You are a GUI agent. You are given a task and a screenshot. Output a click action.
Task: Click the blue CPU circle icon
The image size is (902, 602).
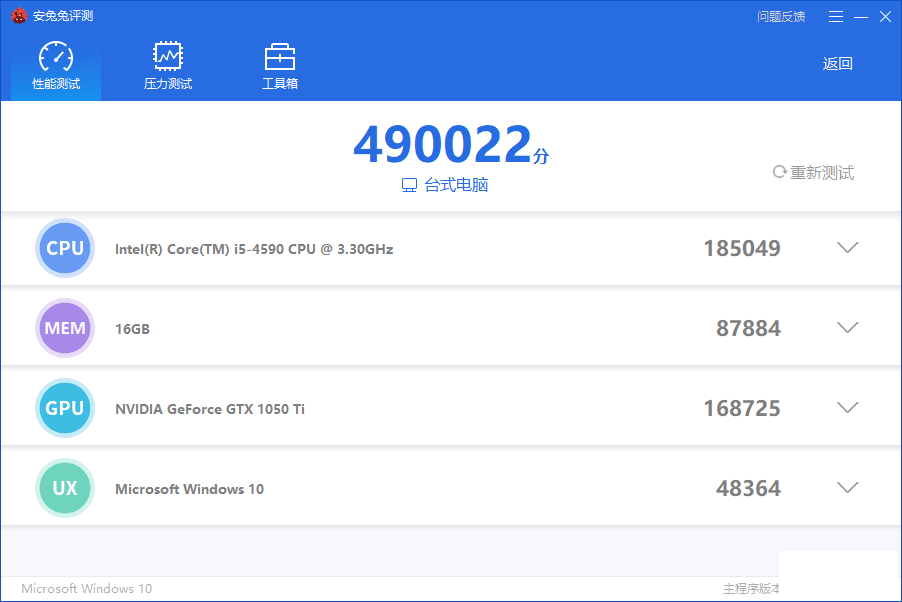65,248
